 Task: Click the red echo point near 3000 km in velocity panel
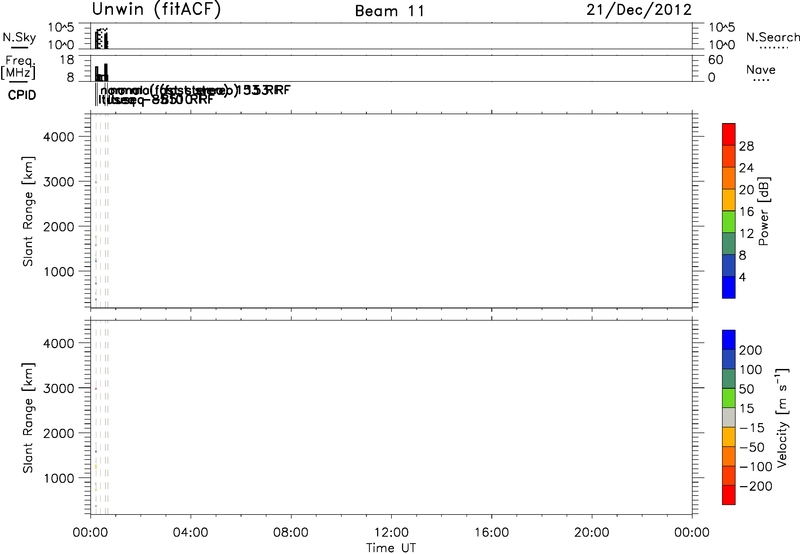96,389
